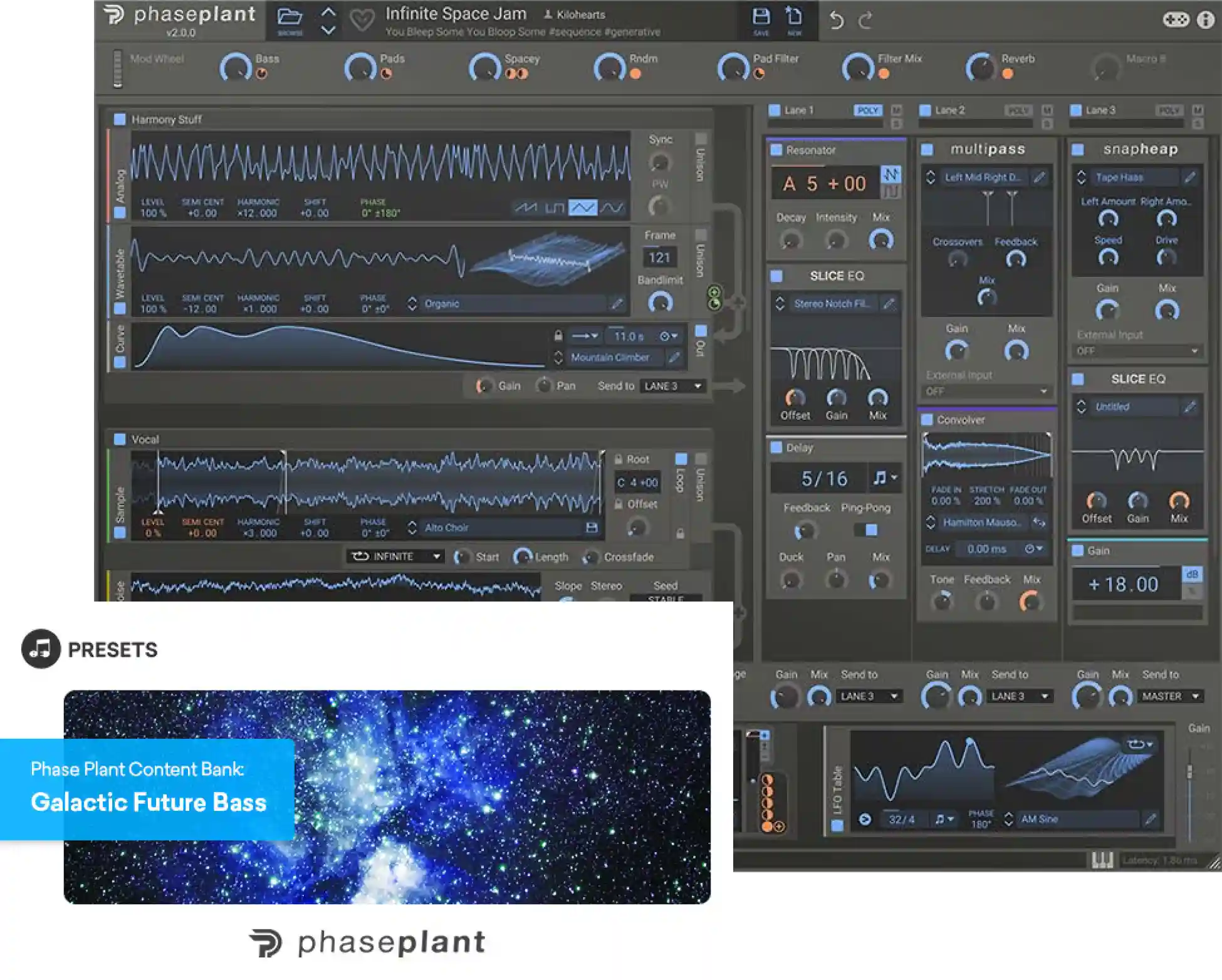Save the preset using the Save icon
This screenshot has width=1222, height=980.
coord(762,16)
